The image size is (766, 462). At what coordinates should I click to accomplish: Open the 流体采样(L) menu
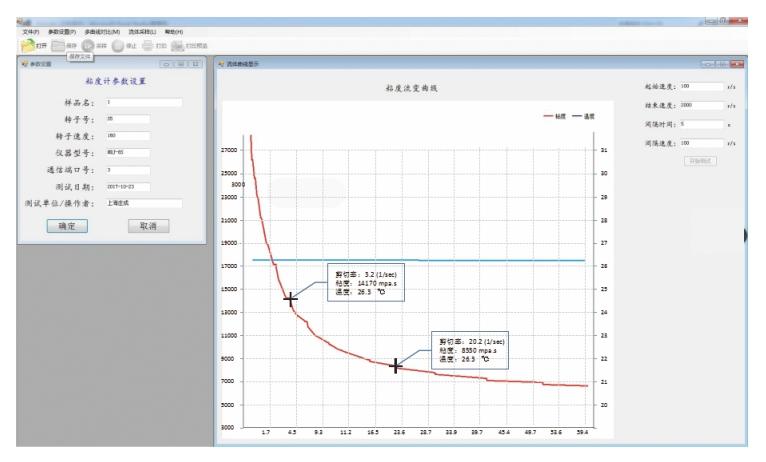point(142,32)
